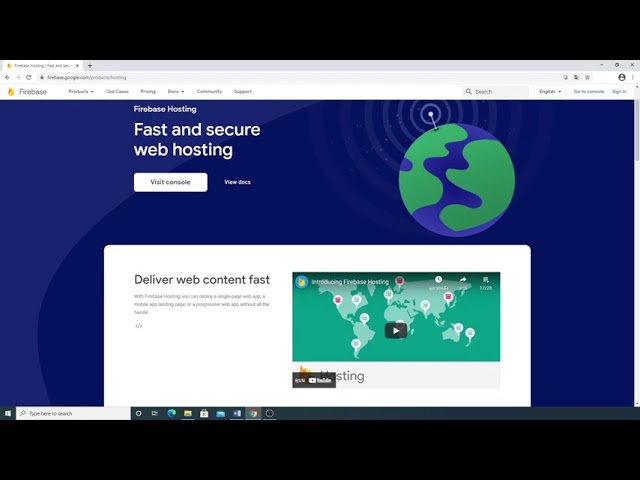Image resolution: width=640 pixels, height=480 pixels.
Task: Open the English language selector
Action: [x=550, y=91]
